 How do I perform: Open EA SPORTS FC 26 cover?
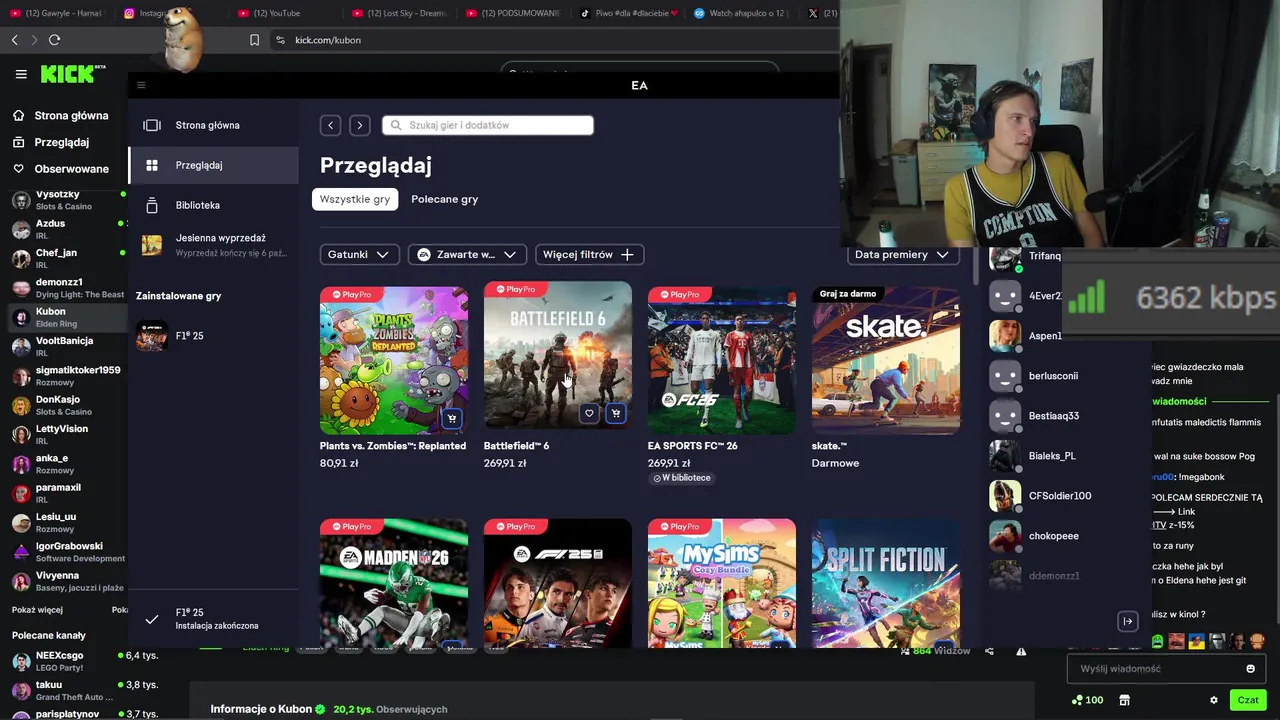click(x=721, y=360)
